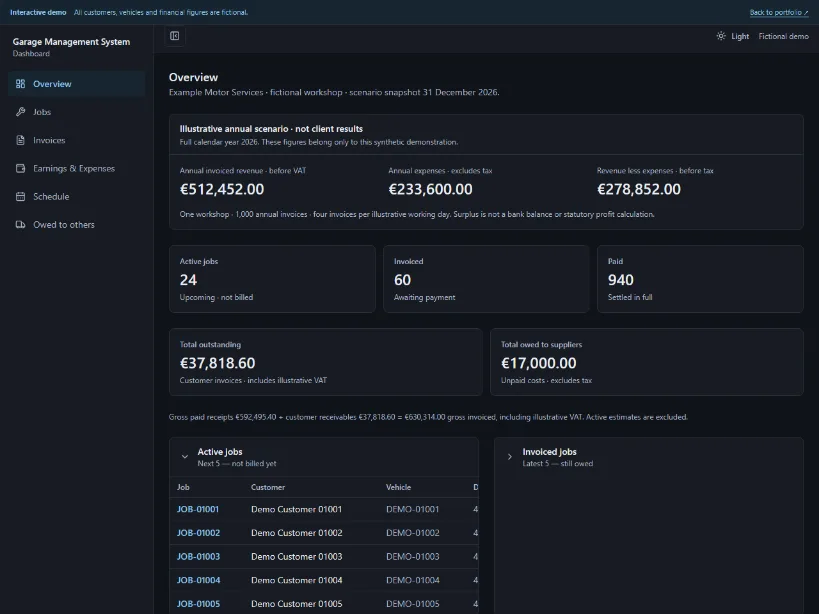Click the sun icon for Light theme
This screenshot has width=819, height=614.
(x=721, y=36)
